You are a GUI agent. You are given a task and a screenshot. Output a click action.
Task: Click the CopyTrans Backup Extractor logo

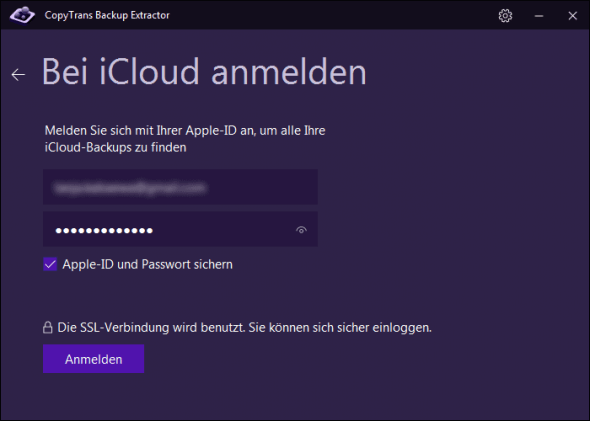click(22, 15)
